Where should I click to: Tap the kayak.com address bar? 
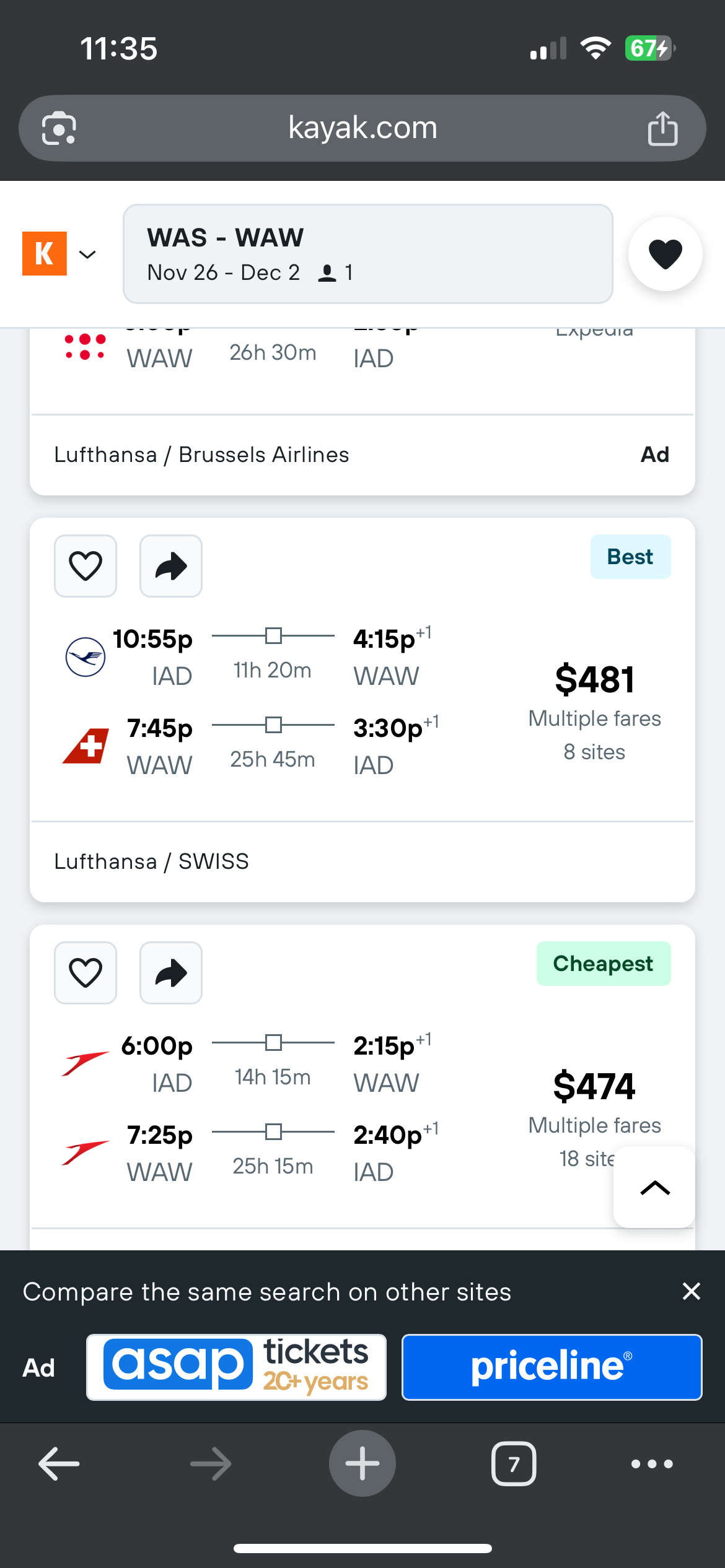tap(362, 128)
